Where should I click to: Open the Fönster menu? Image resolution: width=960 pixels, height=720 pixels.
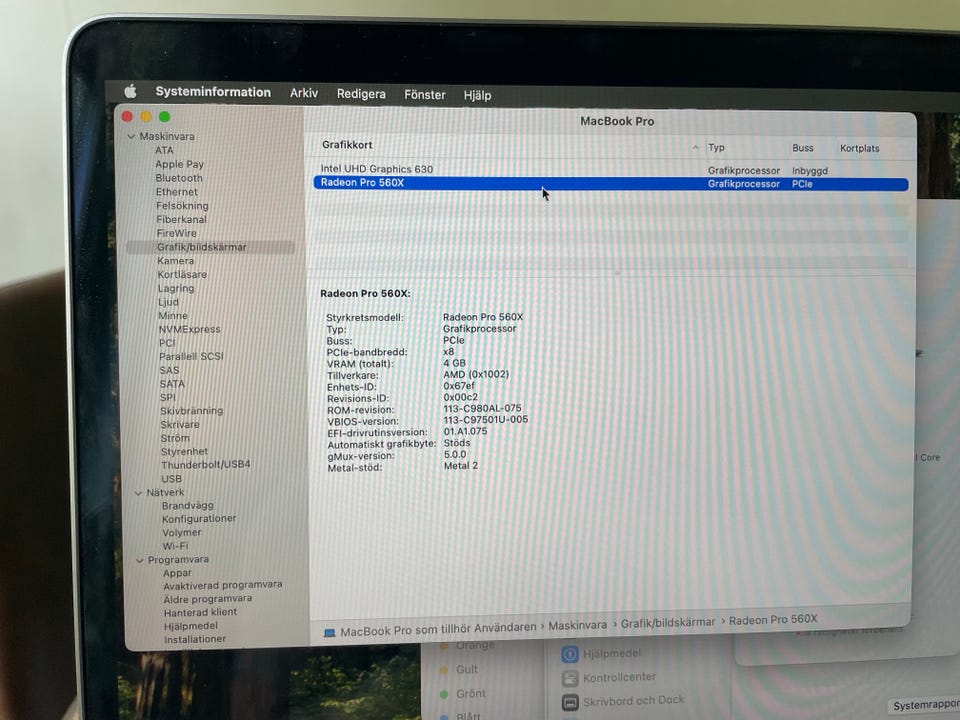tap(425, 95)
